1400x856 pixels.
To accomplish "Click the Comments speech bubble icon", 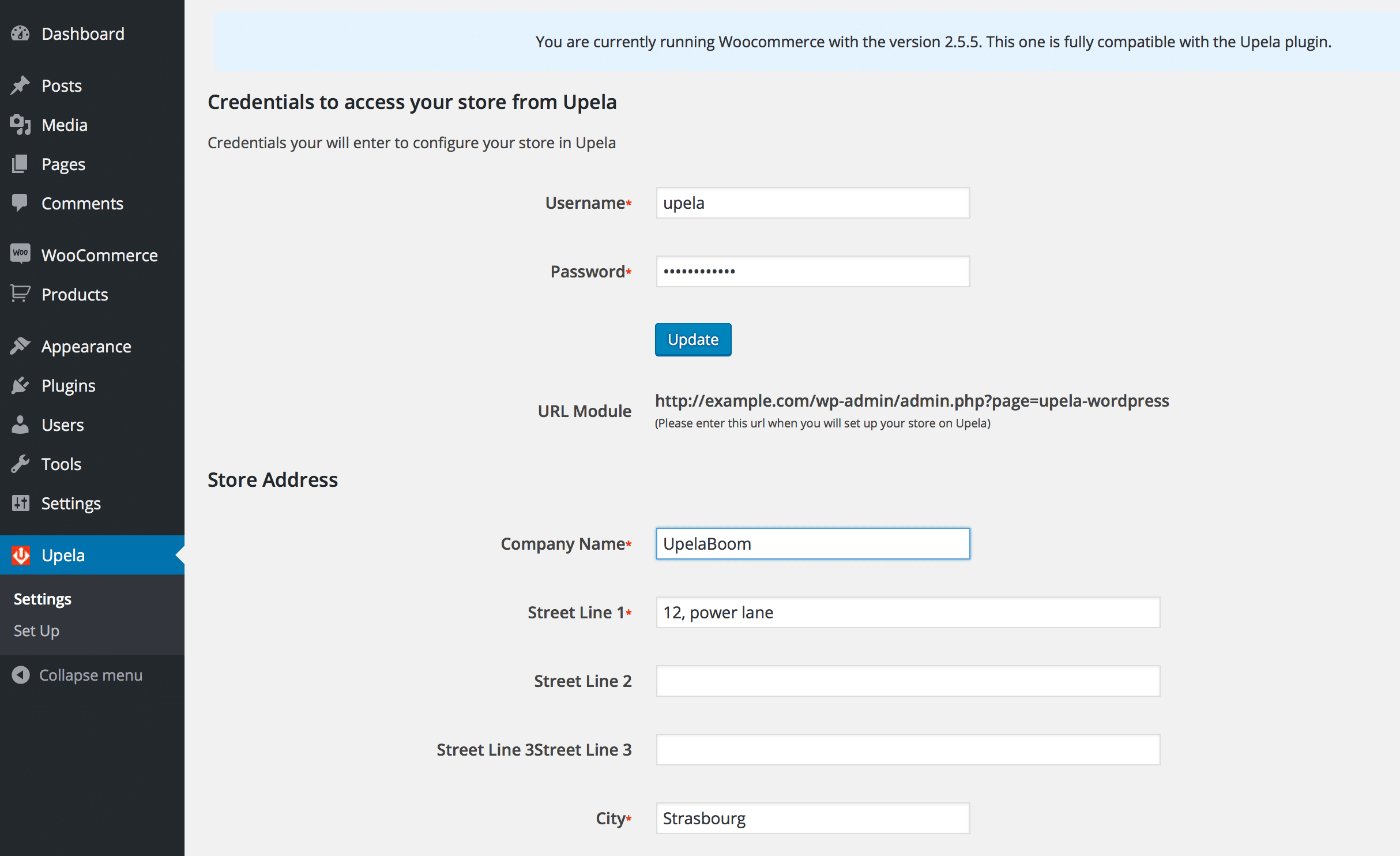I will [x=20, y=203].
